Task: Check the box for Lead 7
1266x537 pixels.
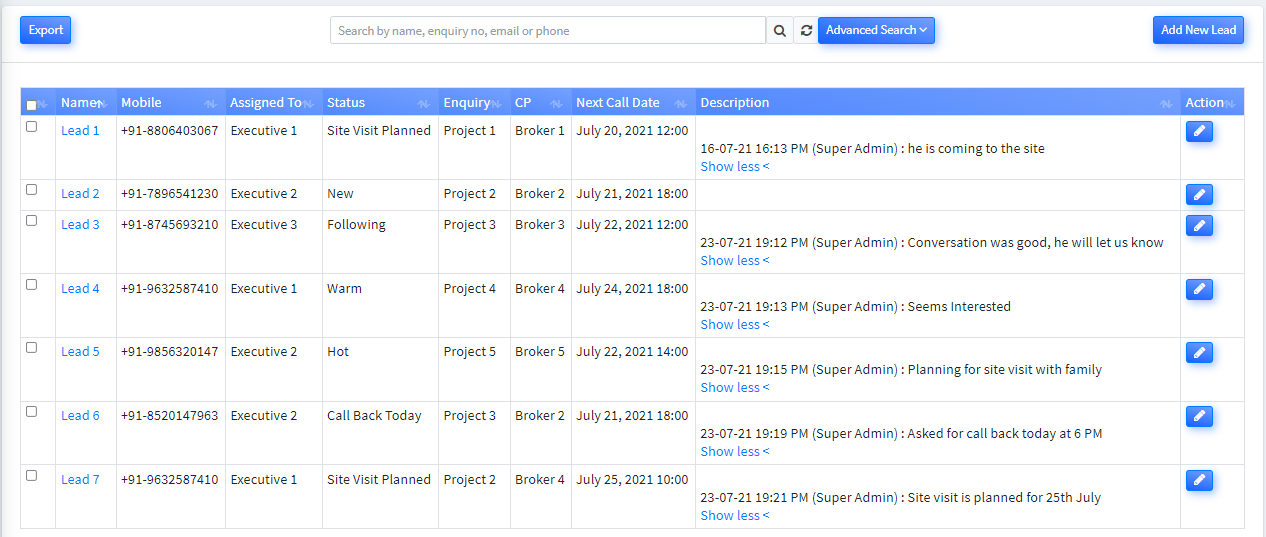Action: pos(31,475)
